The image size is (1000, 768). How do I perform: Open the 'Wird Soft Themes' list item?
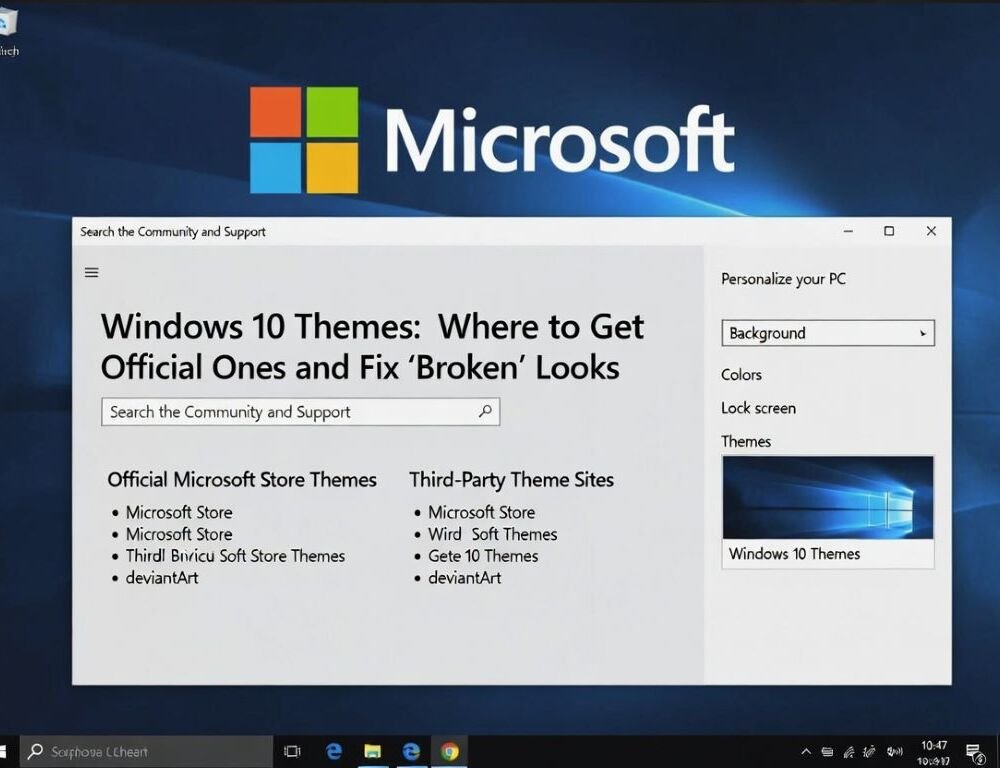click(x=492, y=534)
